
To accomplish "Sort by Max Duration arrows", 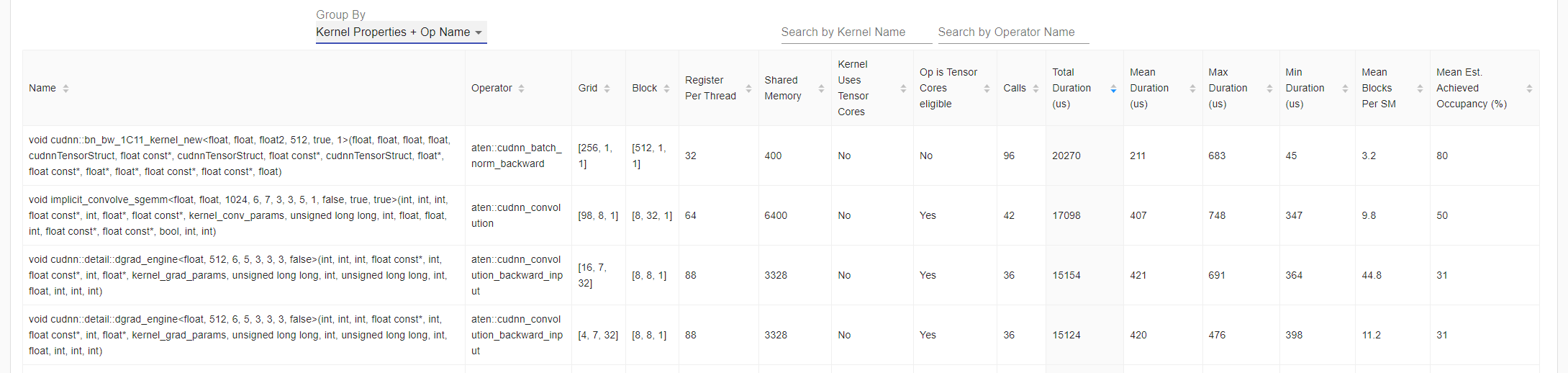I will [x=1269, y=89].
